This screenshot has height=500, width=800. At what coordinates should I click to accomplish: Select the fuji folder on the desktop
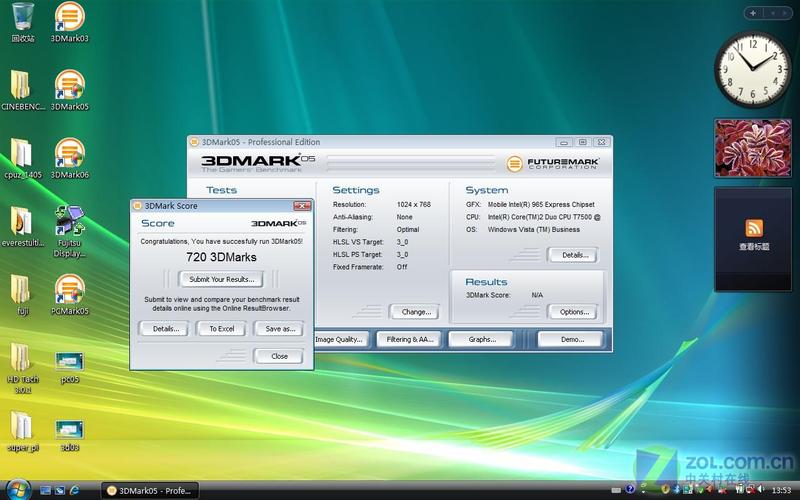[x=22, y=295]
